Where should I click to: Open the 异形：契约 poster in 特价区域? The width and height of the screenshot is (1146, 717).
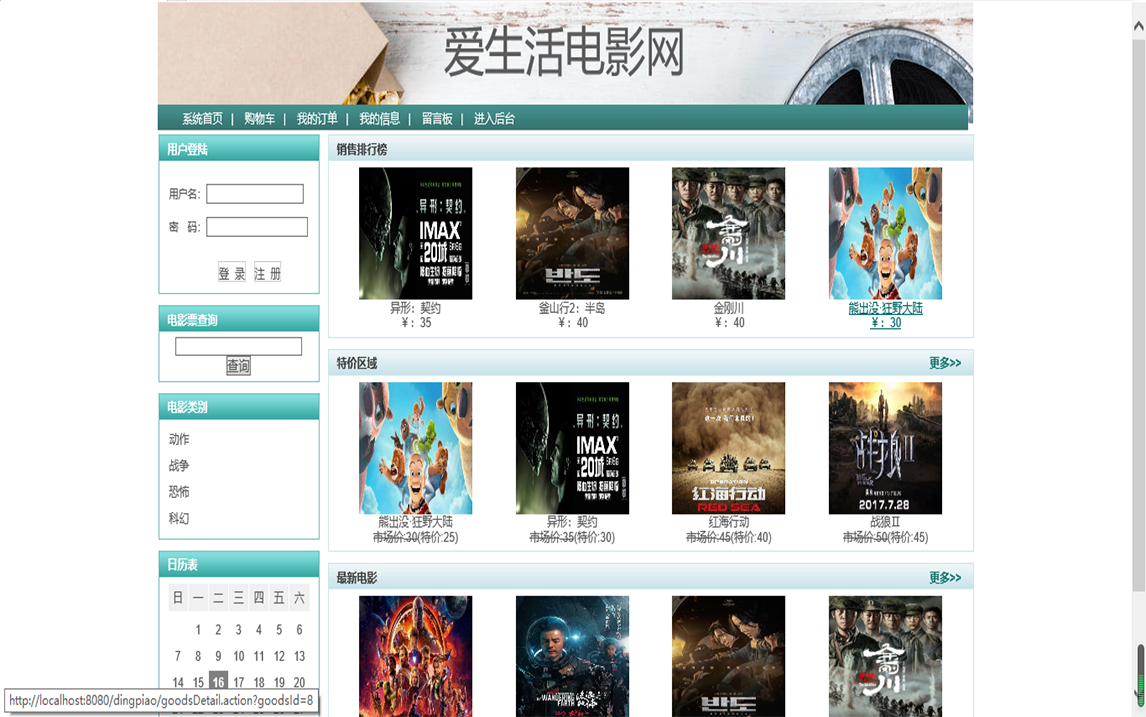coord(572,448)
